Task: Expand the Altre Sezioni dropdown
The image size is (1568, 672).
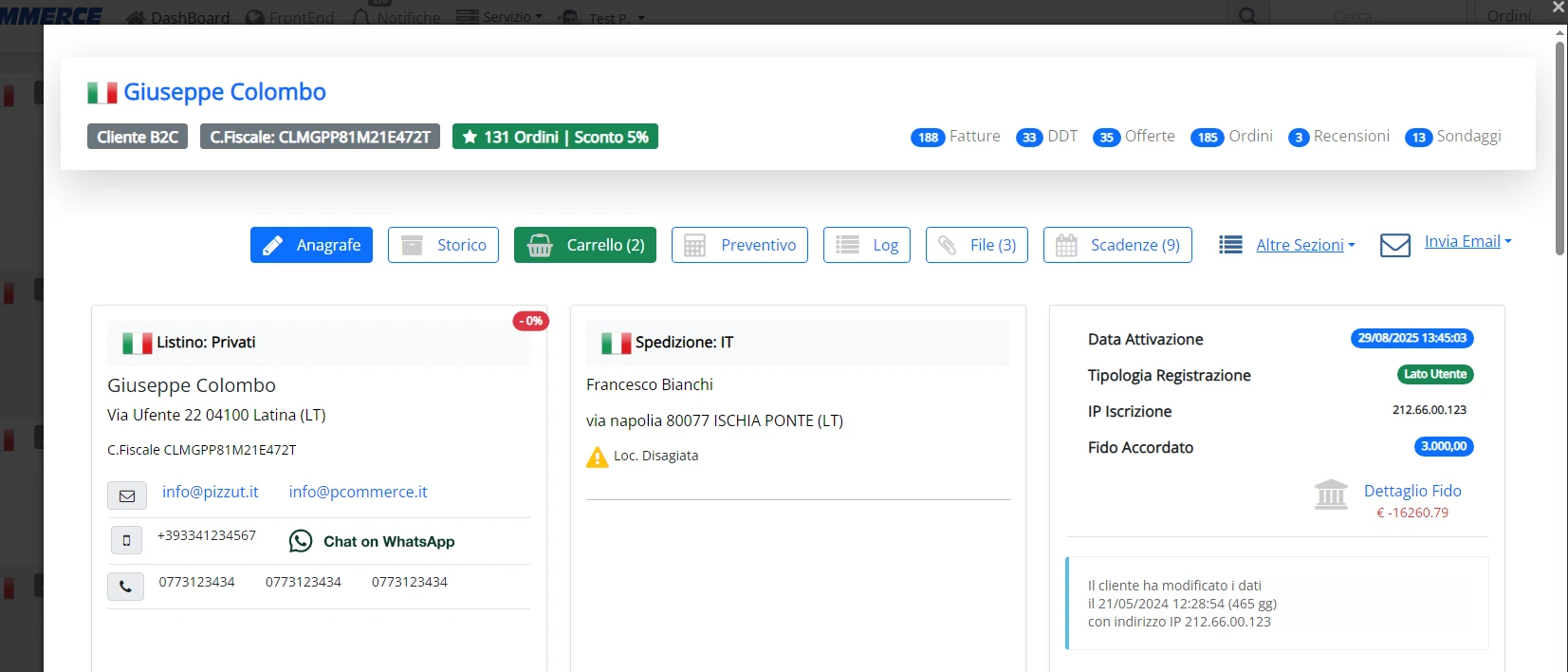Action: click(x=1305, y=245)
